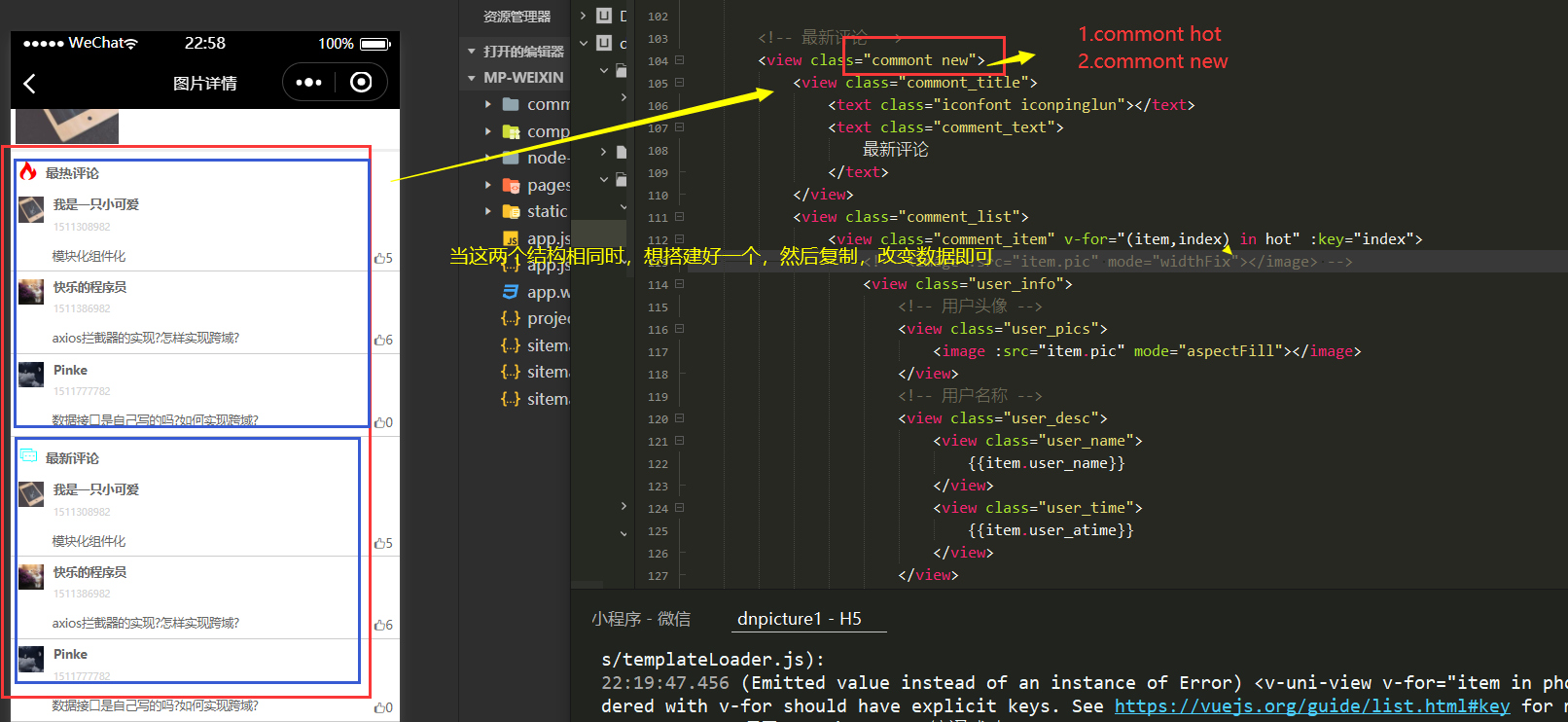The height and width of the screenshot is (722, 1568).
Task: Tap the circular close capsule button
Action: (361, 83)
